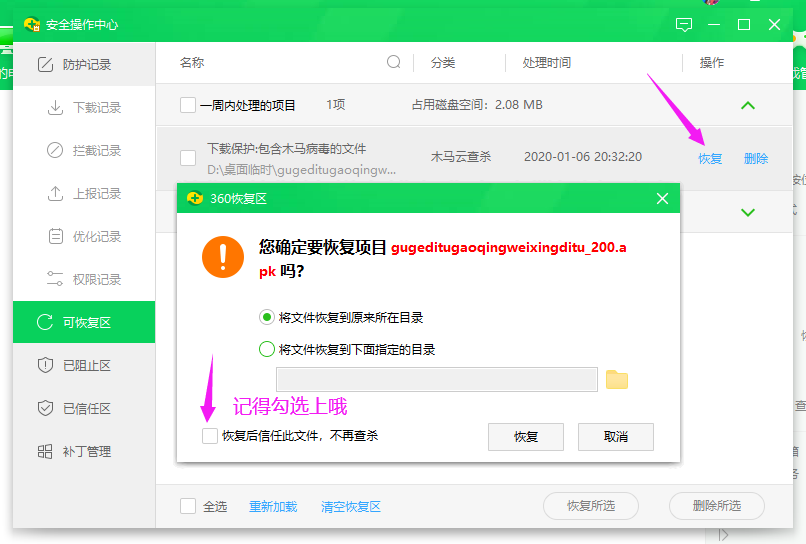Image resolution: width=806 pixels, height=544 pixels.
Task: Click the 处理时间 column header
Action: [546, 63]
